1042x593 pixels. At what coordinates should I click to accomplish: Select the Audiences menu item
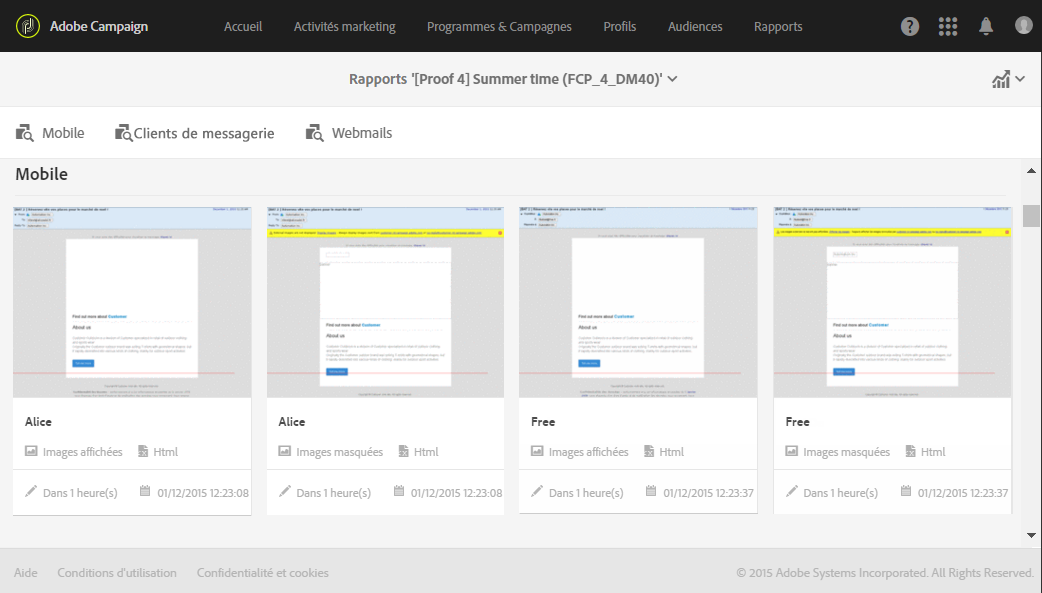(x=695, y=27)
